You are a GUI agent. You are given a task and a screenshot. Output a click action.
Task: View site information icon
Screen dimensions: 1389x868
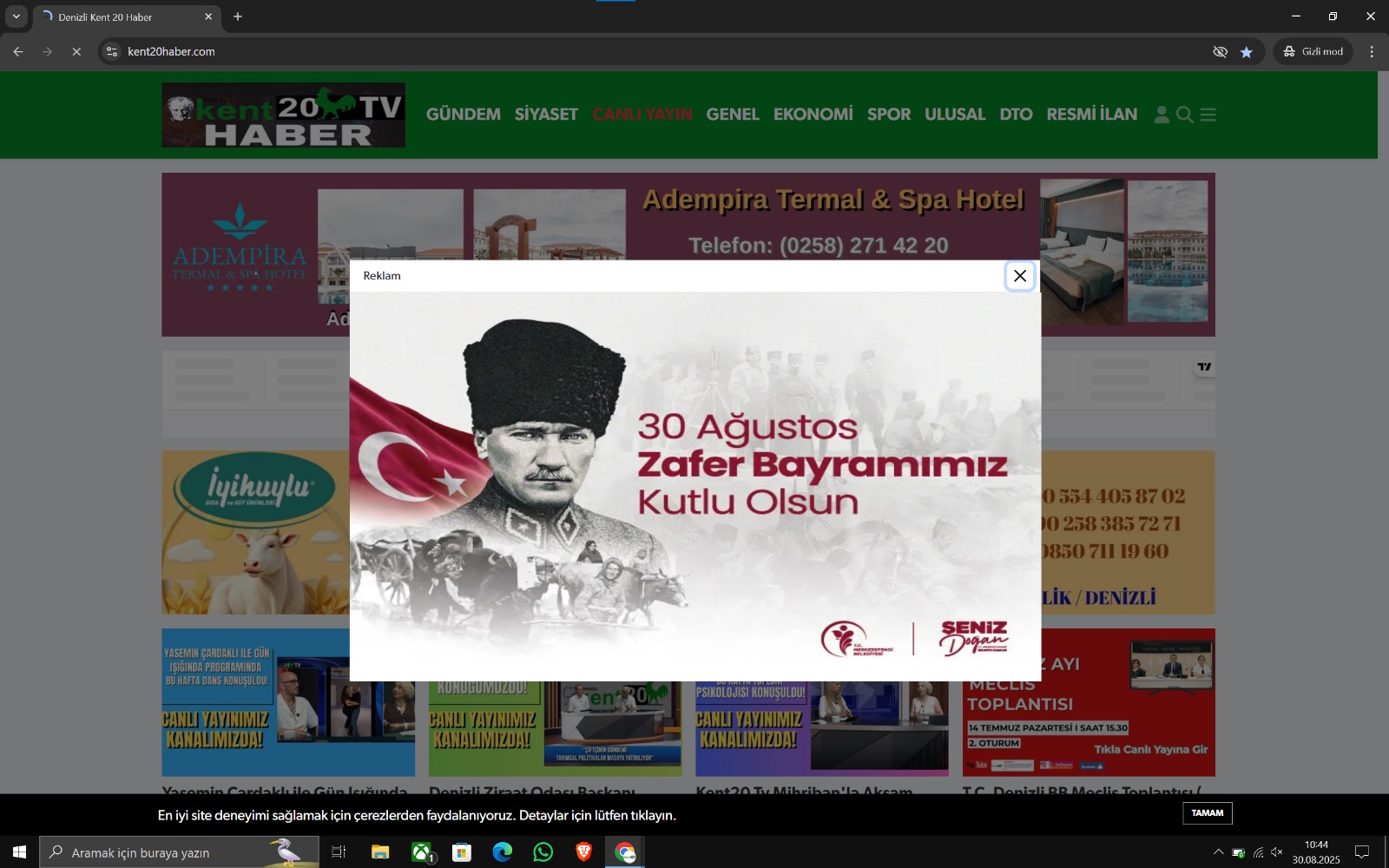click(111, 52)
